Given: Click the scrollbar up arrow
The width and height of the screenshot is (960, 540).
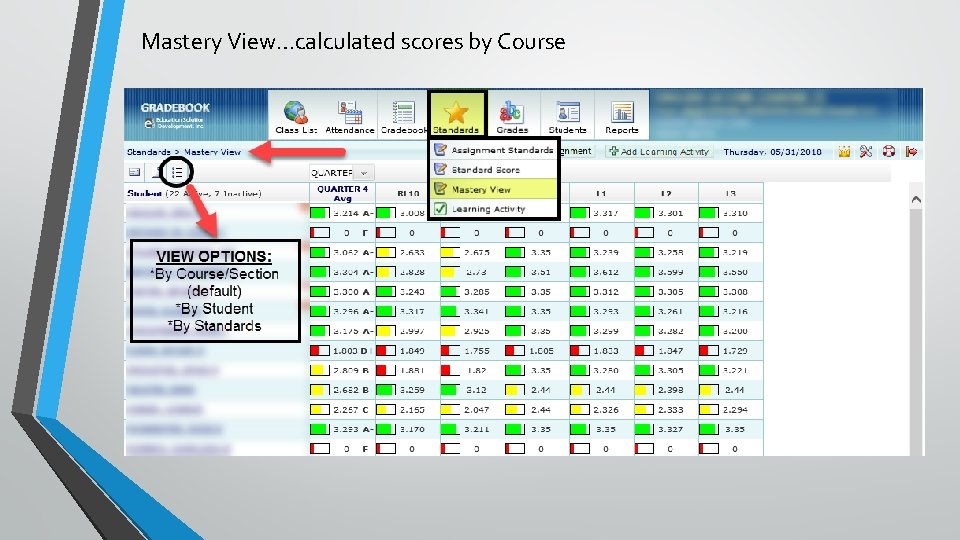Looking at the screenshot, I should 916,199.
